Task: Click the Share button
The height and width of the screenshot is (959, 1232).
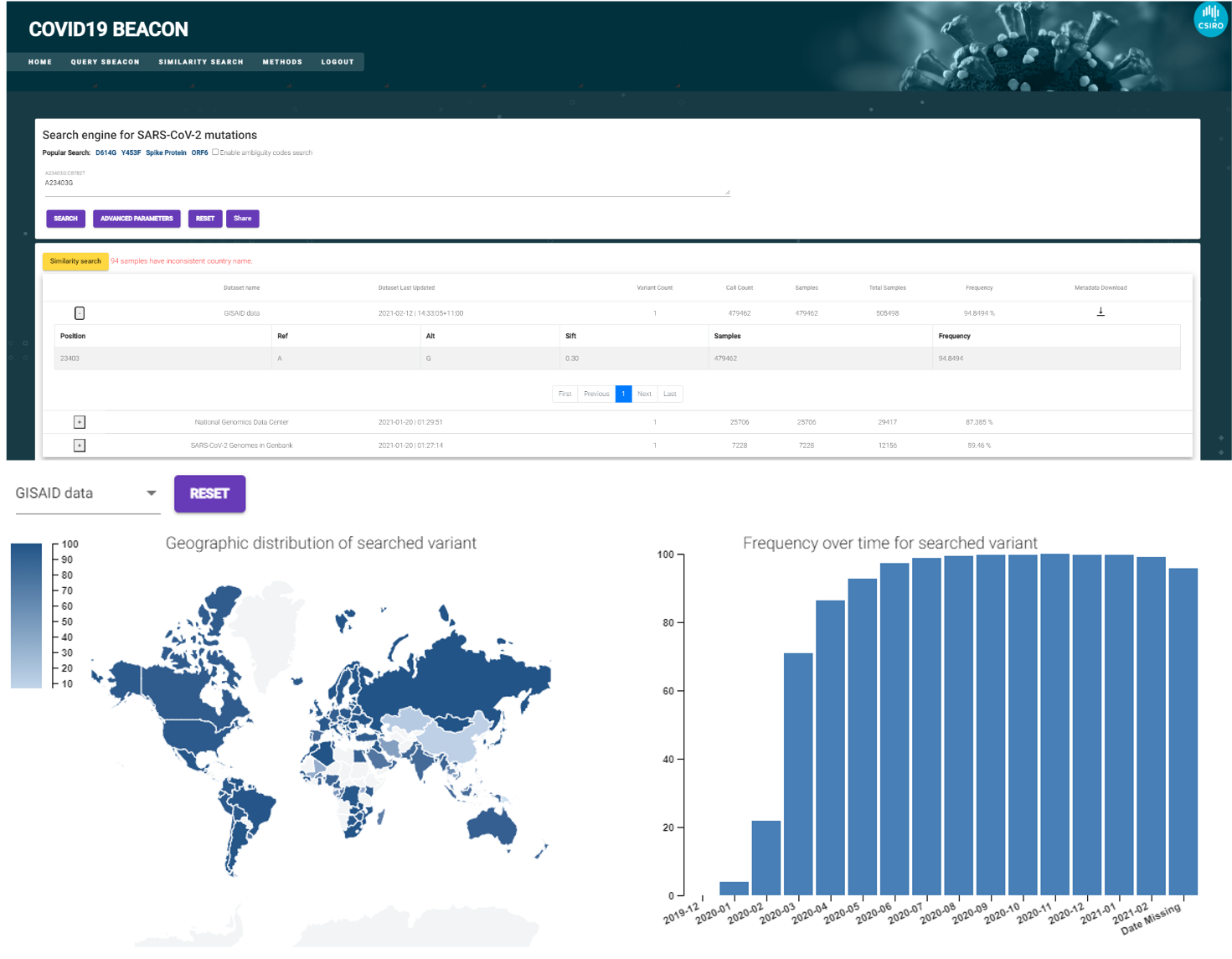Action: point(242,219)
